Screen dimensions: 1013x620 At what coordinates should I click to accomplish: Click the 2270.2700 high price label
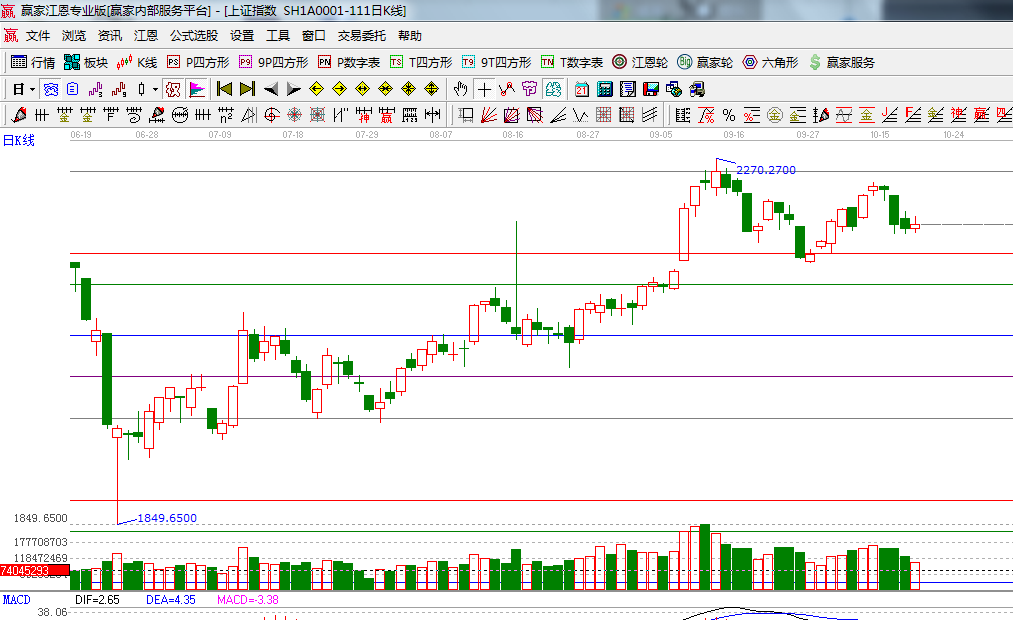766,170
